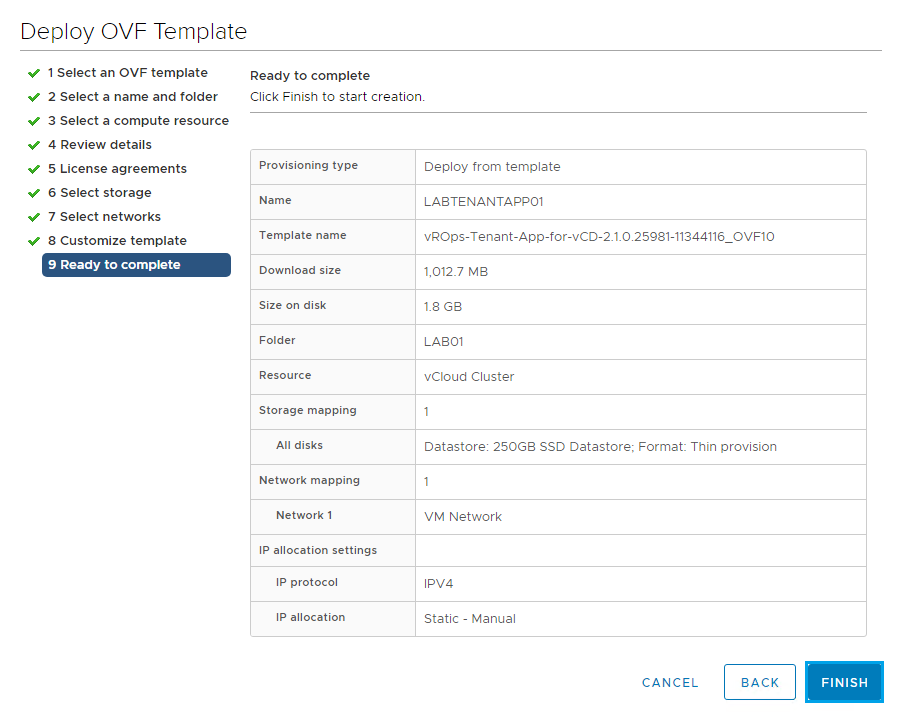This screenshot has width=903, height=712.
Task: Open step 2 Select a name and folder
Action: point(132,97)
